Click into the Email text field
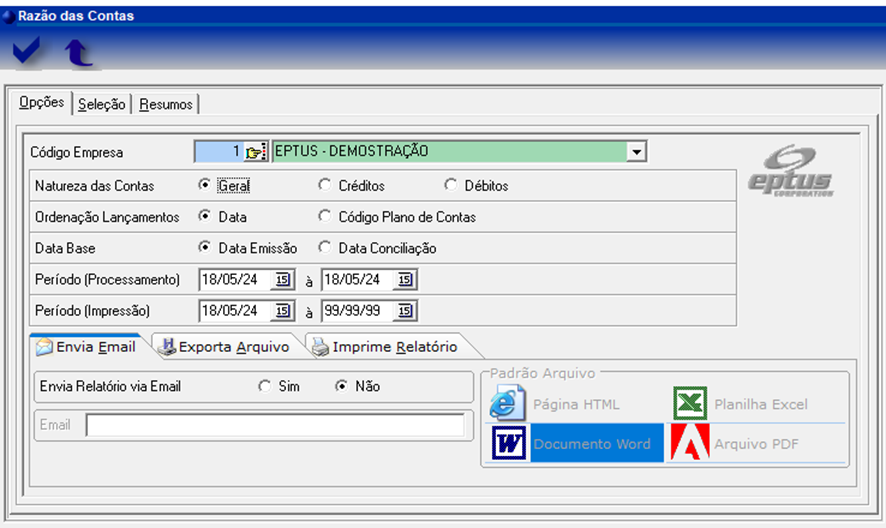The height and width of the screenshot is (528, 886). (x=275, y=426)
